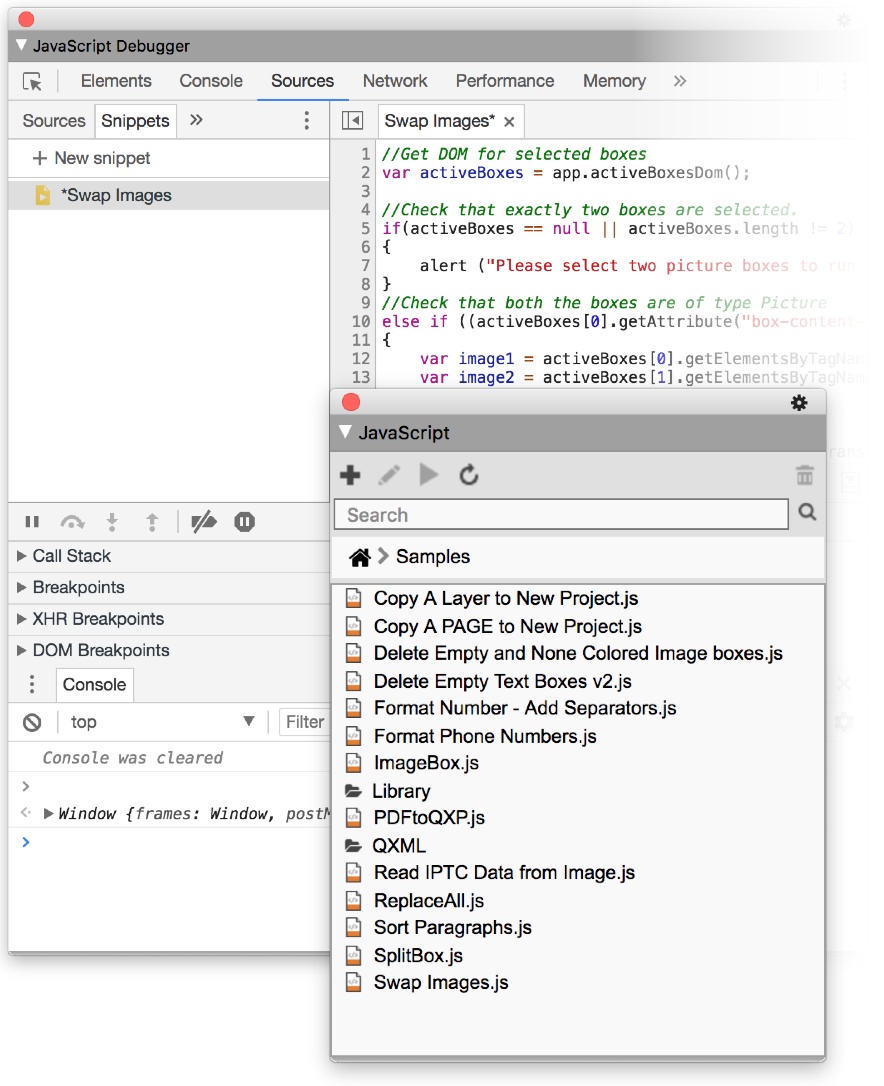Focus the console Filter field
The image size is (884, 1086).
(x=304, y=722)
